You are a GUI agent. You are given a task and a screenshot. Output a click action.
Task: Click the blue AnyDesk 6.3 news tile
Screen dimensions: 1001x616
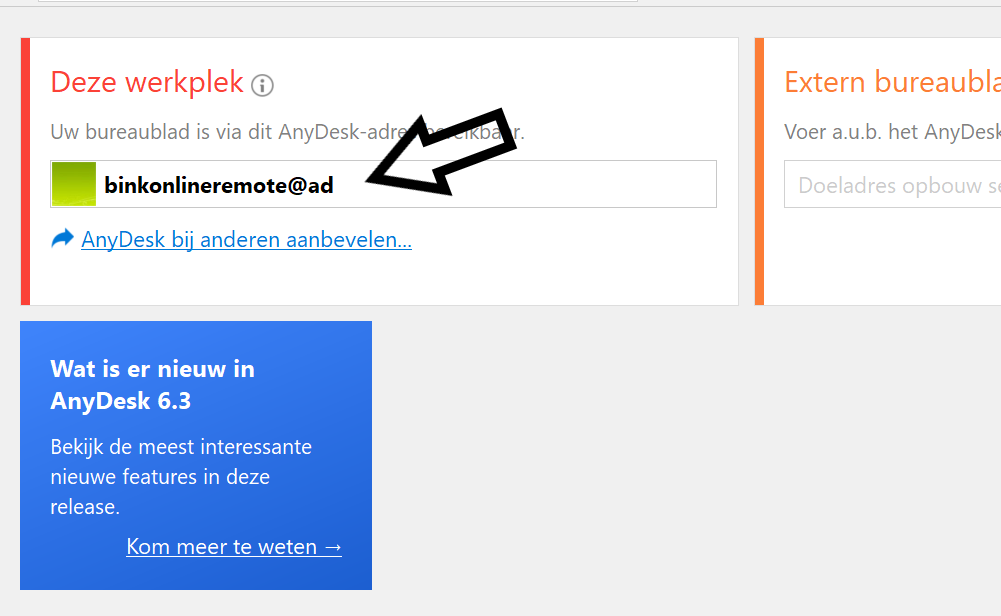click(x=196, y=455)
